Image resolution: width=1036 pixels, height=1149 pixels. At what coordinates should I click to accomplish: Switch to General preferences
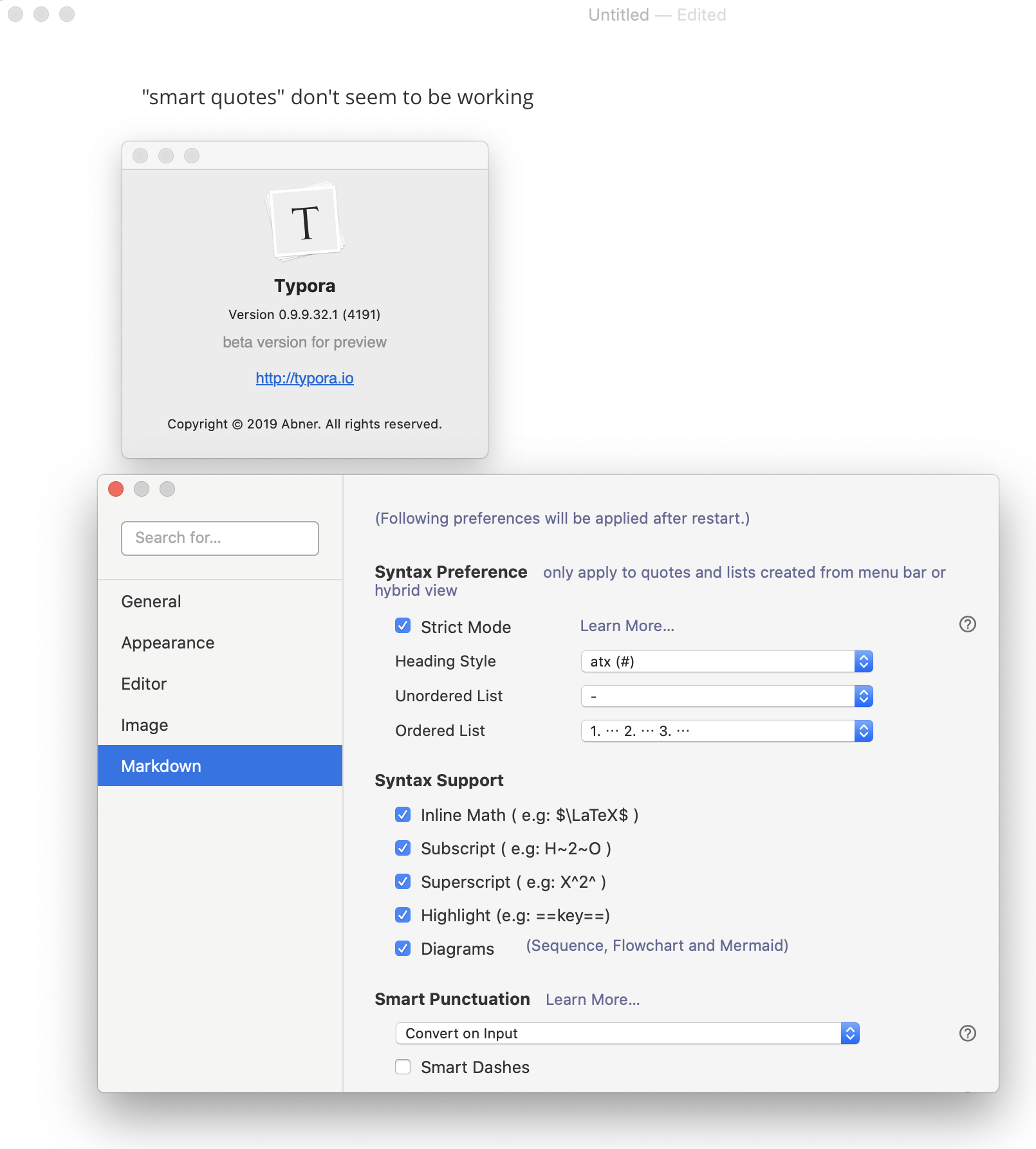pos(151,601)
